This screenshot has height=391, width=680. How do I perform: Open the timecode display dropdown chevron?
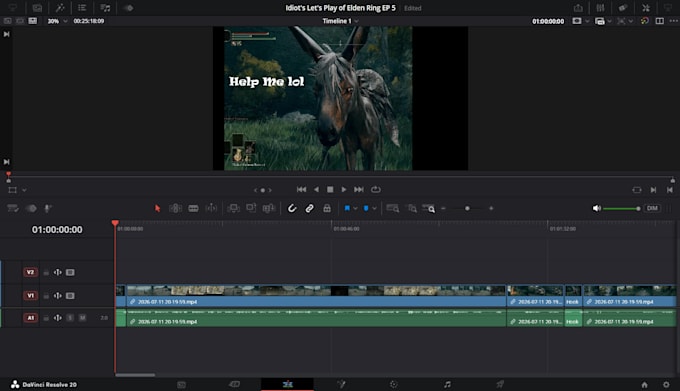pyautogui.click(x=587, y=21)
